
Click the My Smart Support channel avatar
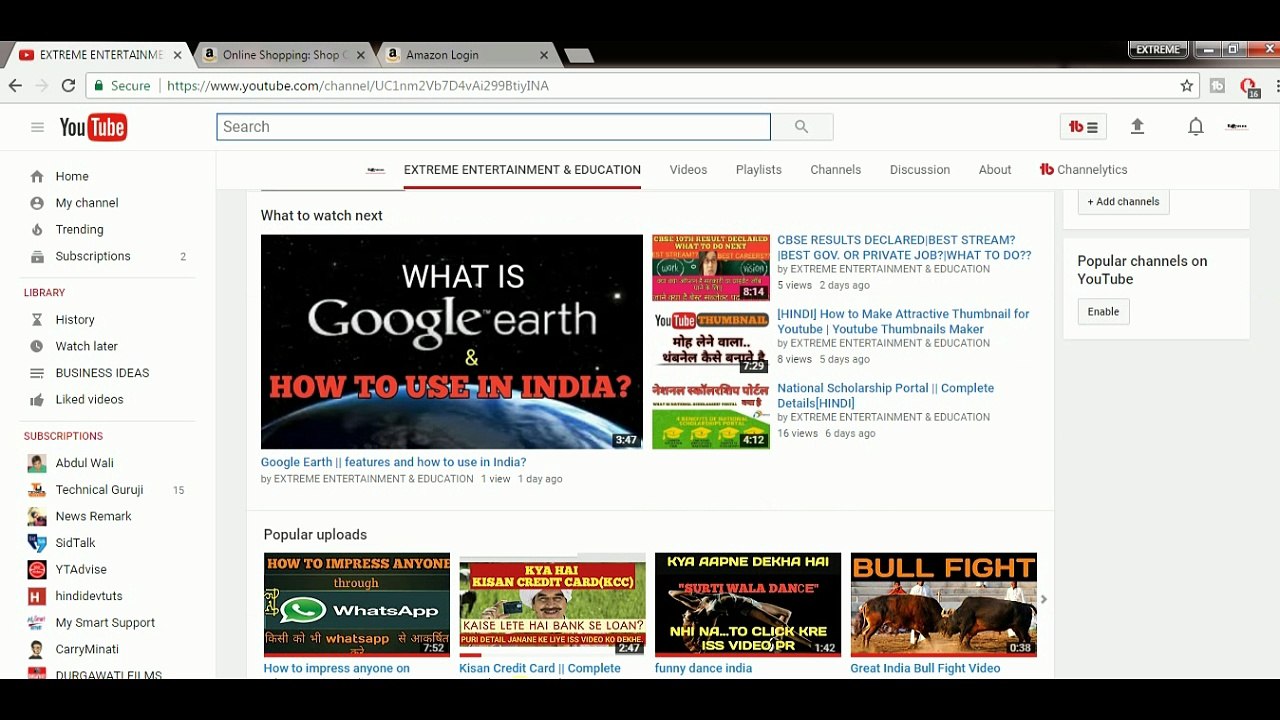tap(37, 623)
